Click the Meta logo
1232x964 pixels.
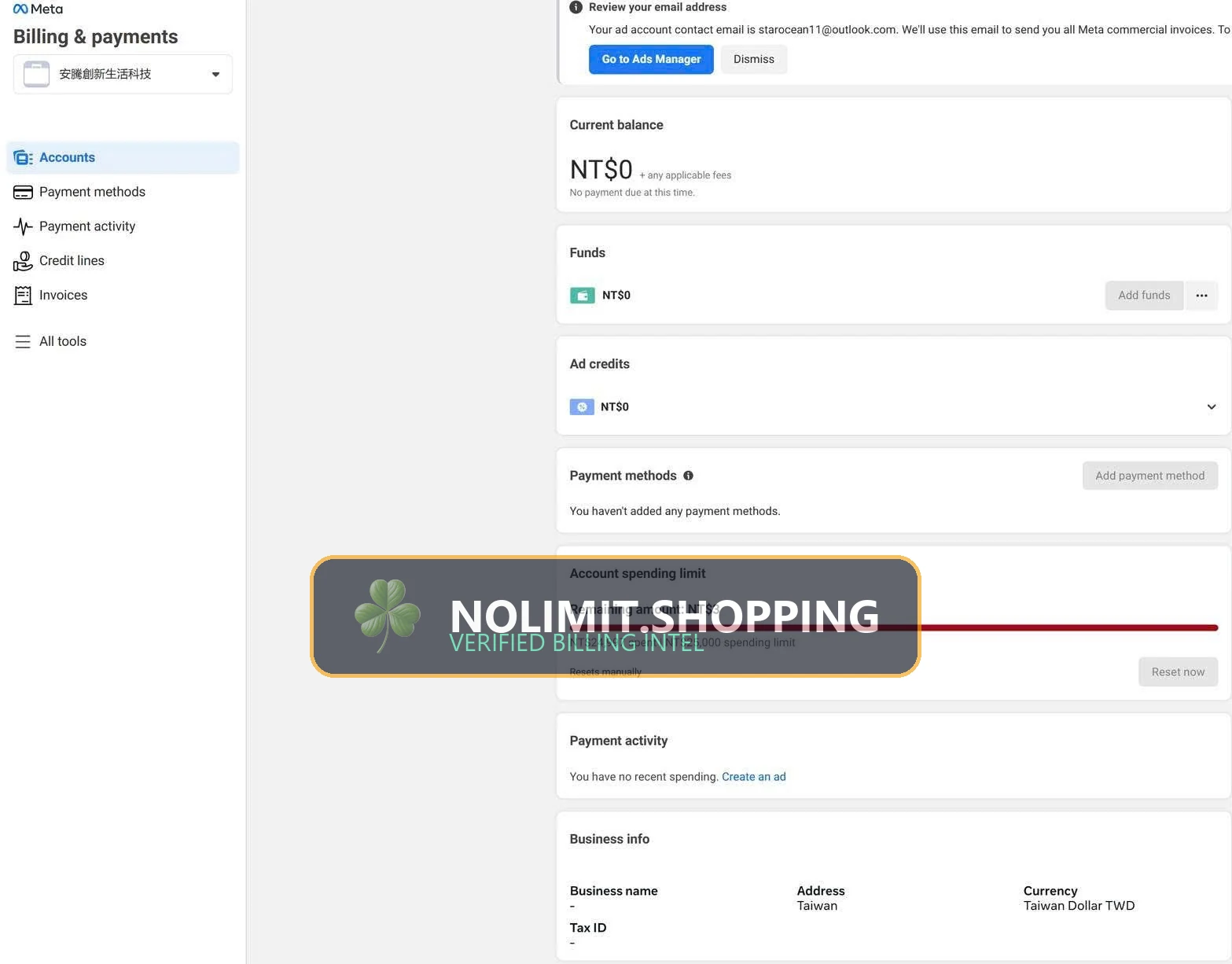[x=38, y=9]
